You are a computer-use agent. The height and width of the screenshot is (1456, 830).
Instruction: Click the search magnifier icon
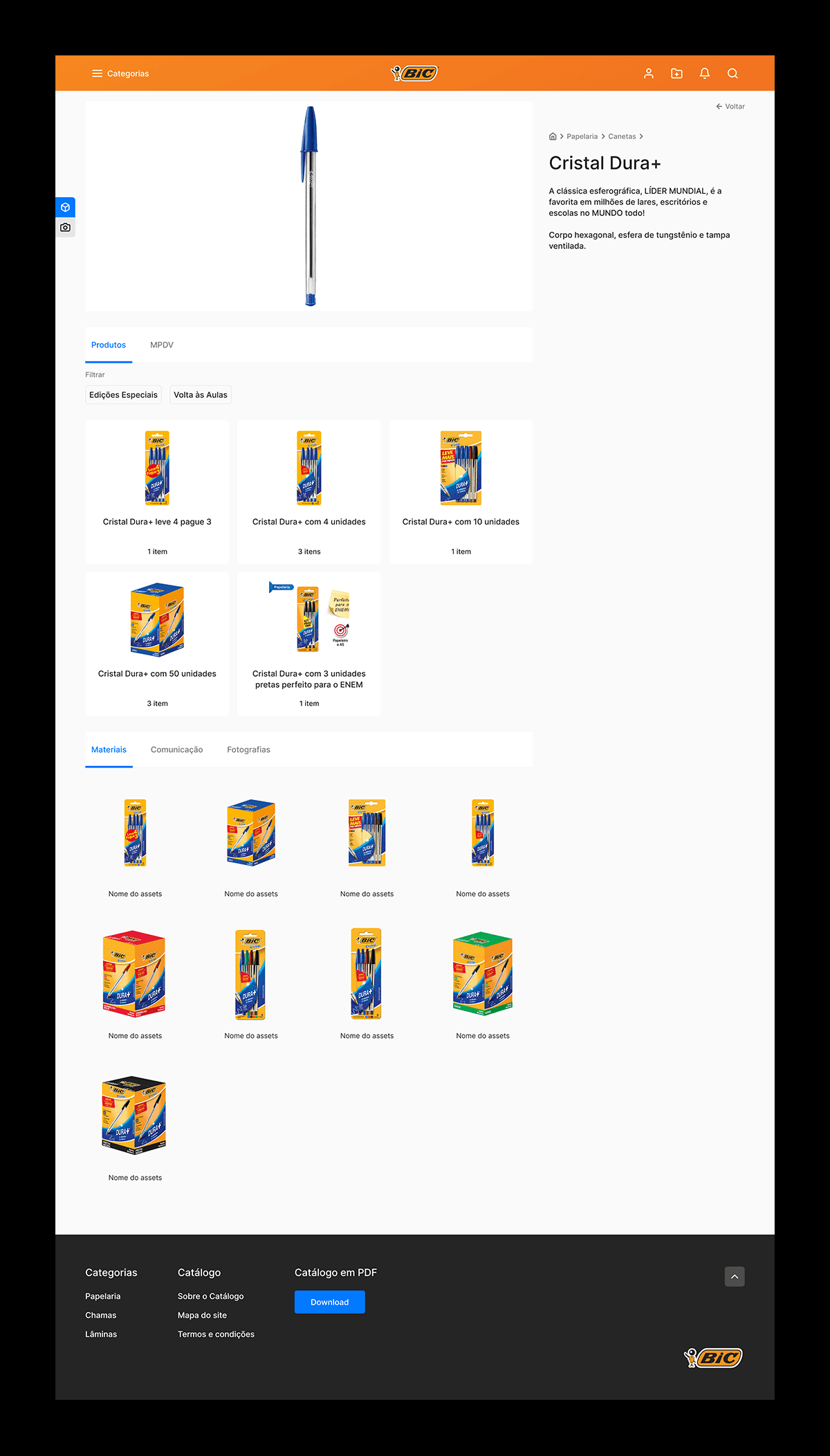(732, 73)
